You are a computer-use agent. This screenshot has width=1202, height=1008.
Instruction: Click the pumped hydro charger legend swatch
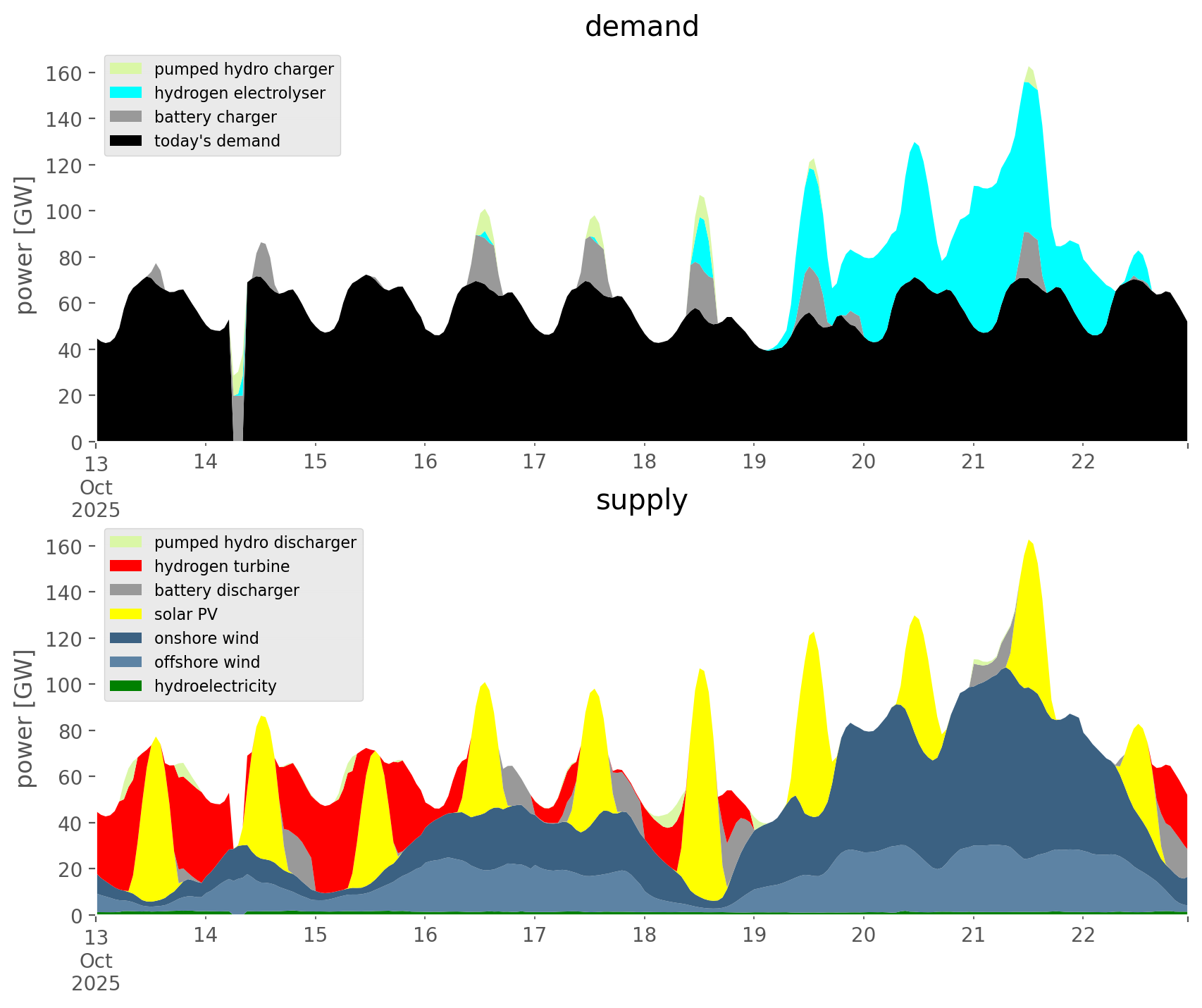coord(126,69)
